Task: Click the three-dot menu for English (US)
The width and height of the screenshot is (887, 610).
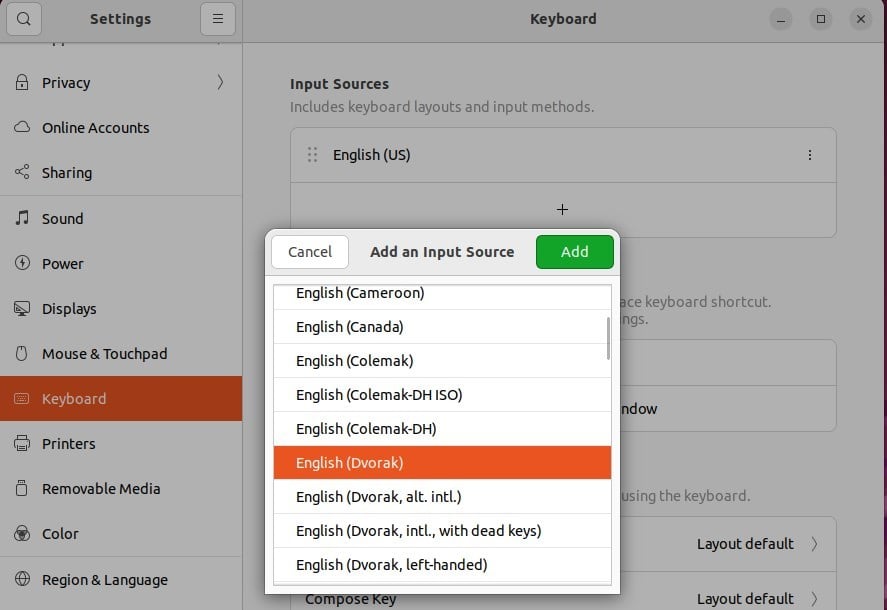Action: (x=810, y=155)
